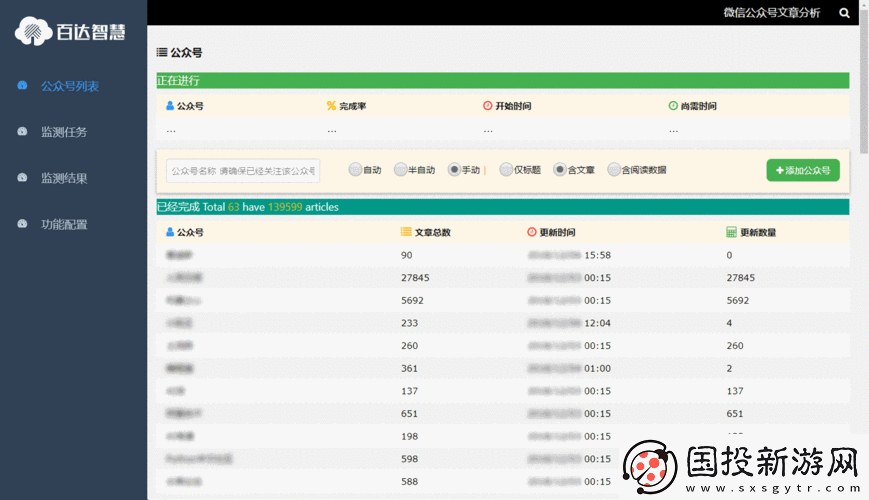The image size is (869, 500).
Task: Click the percent icon beside 完成率
Action: click(x=331, y=105)
